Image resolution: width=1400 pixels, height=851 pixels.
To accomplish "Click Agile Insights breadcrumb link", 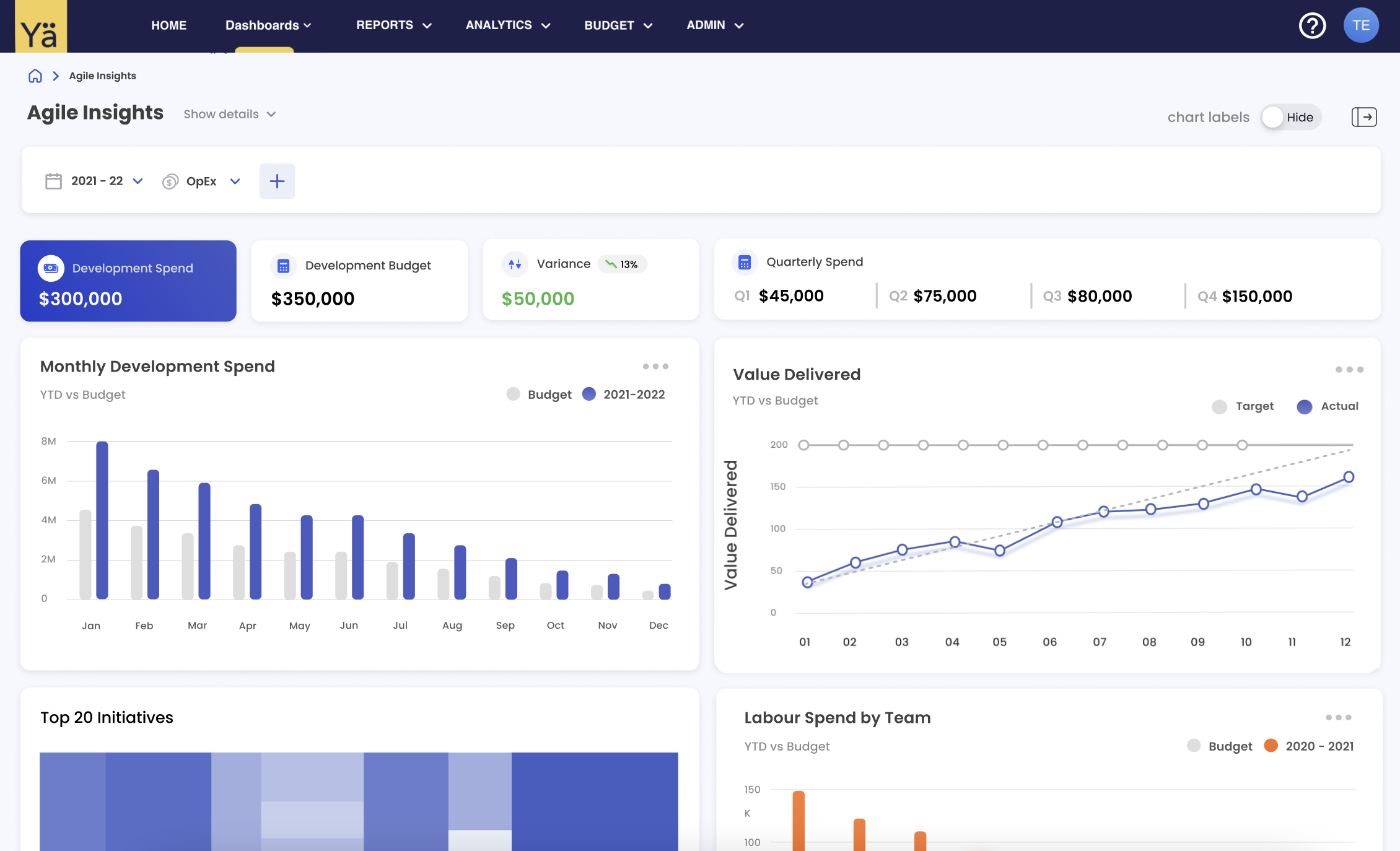I will click(x=102, y=76).
